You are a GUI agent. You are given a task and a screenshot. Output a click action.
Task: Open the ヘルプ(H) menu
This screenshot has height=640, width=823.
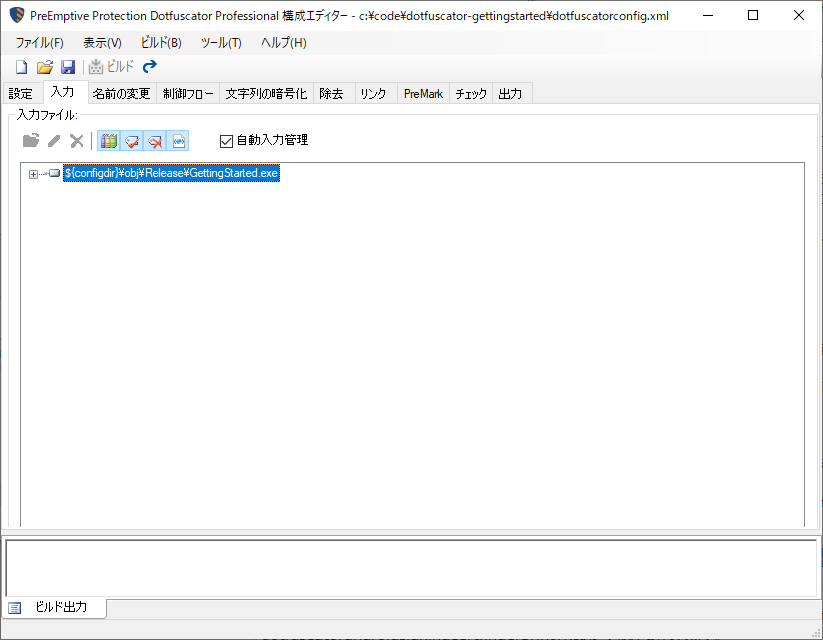(x=284, y=43)
